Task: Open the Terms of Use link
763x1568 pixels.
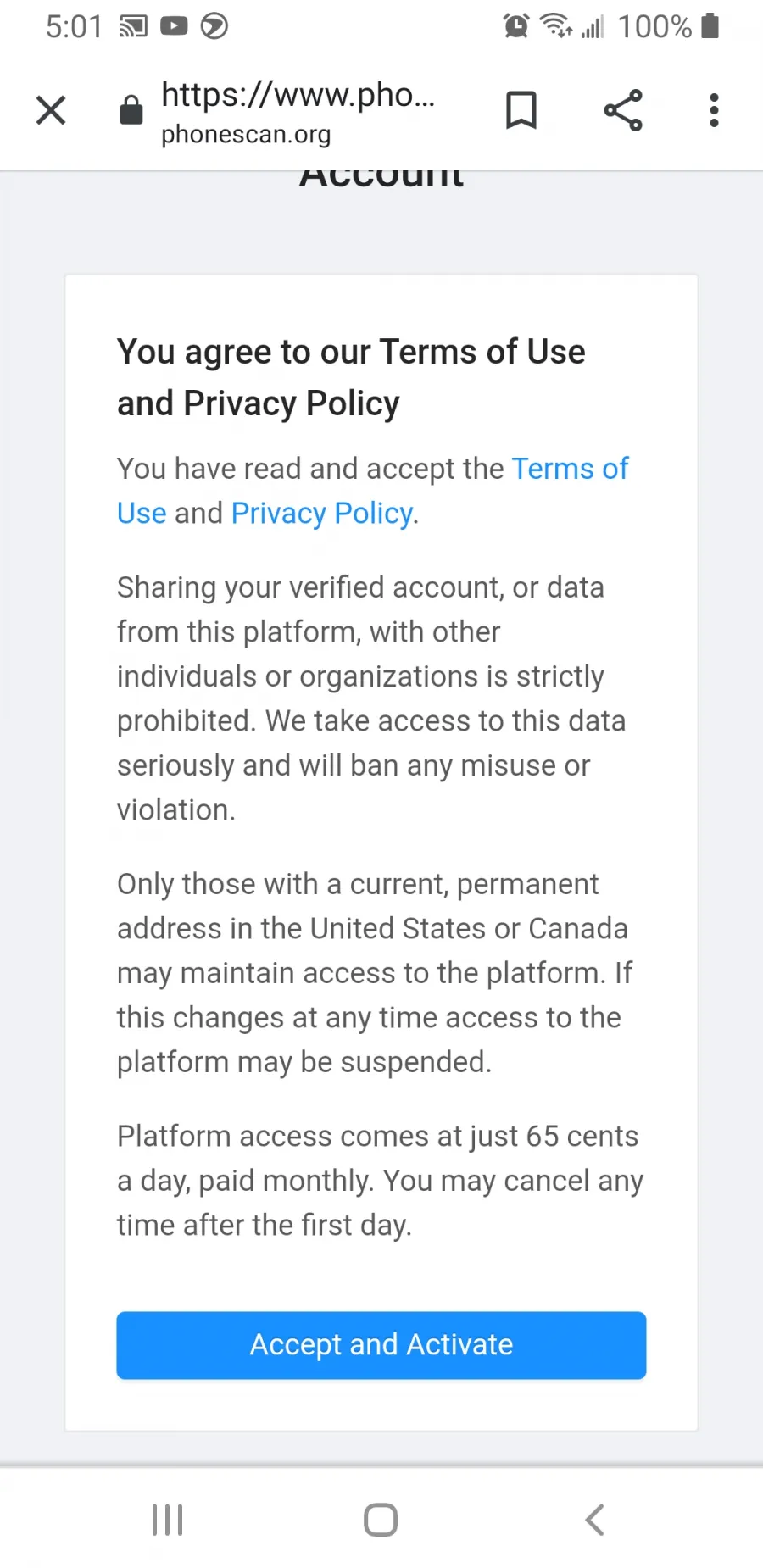Action: tap(373, 490)
